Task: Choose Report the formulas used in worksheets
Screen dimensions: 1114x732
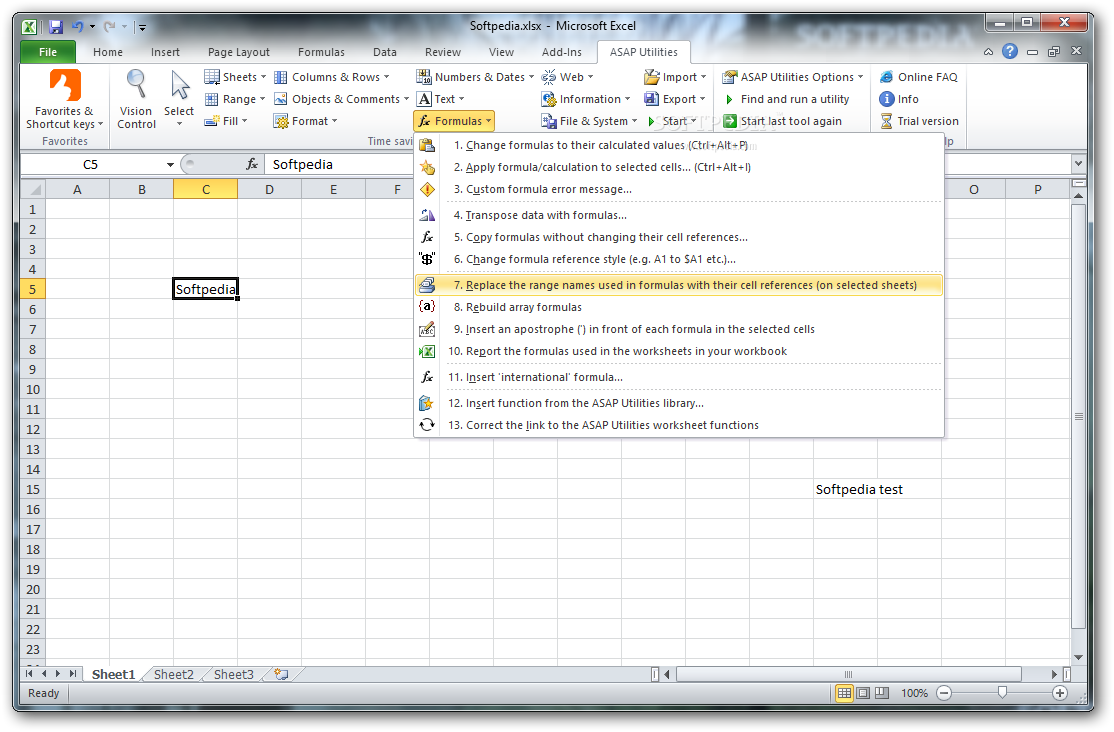Action: (x=678, y=351)
